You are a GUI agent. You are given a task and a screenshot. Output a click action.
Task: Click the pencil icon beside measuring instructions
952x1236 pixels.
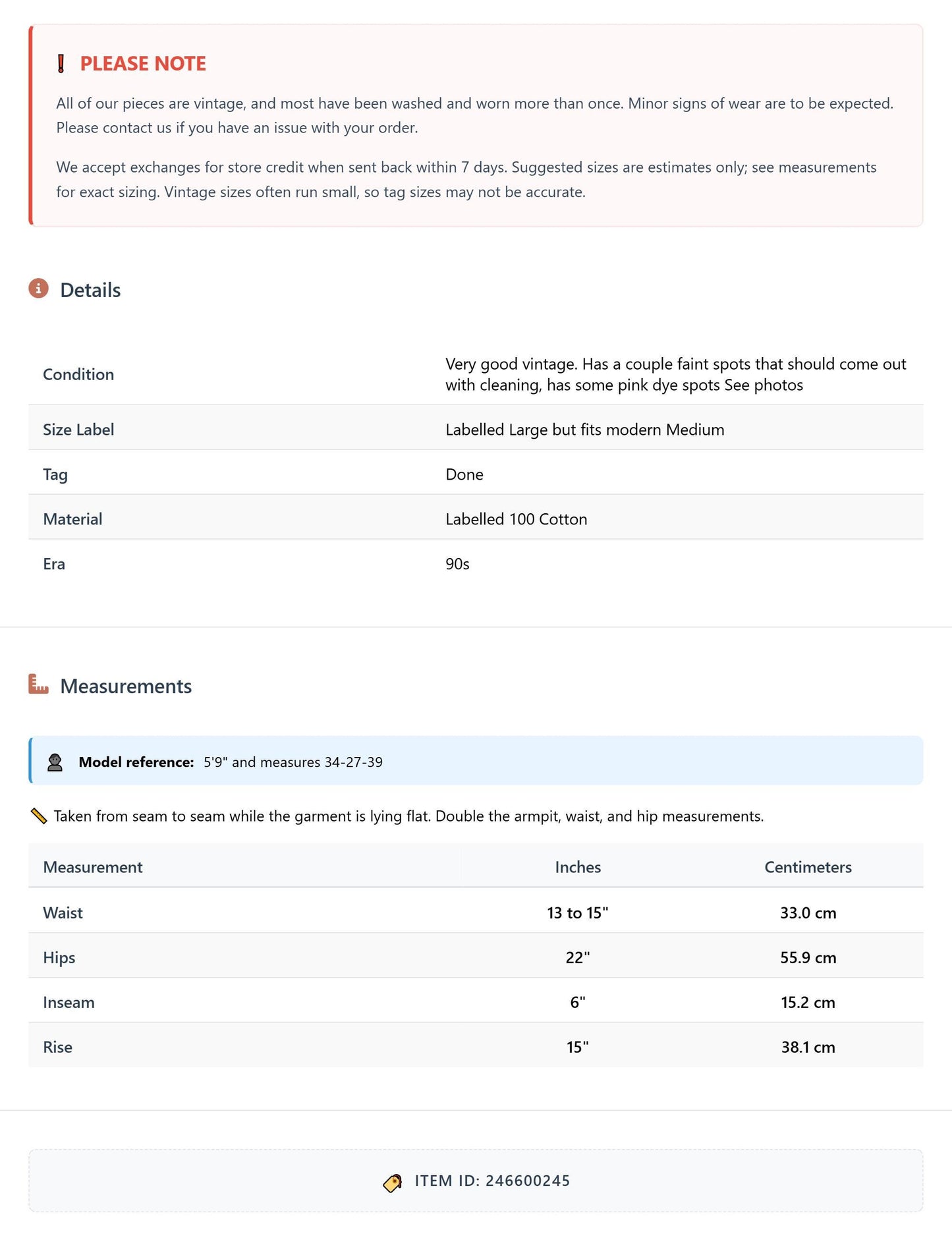pos(39,816)
